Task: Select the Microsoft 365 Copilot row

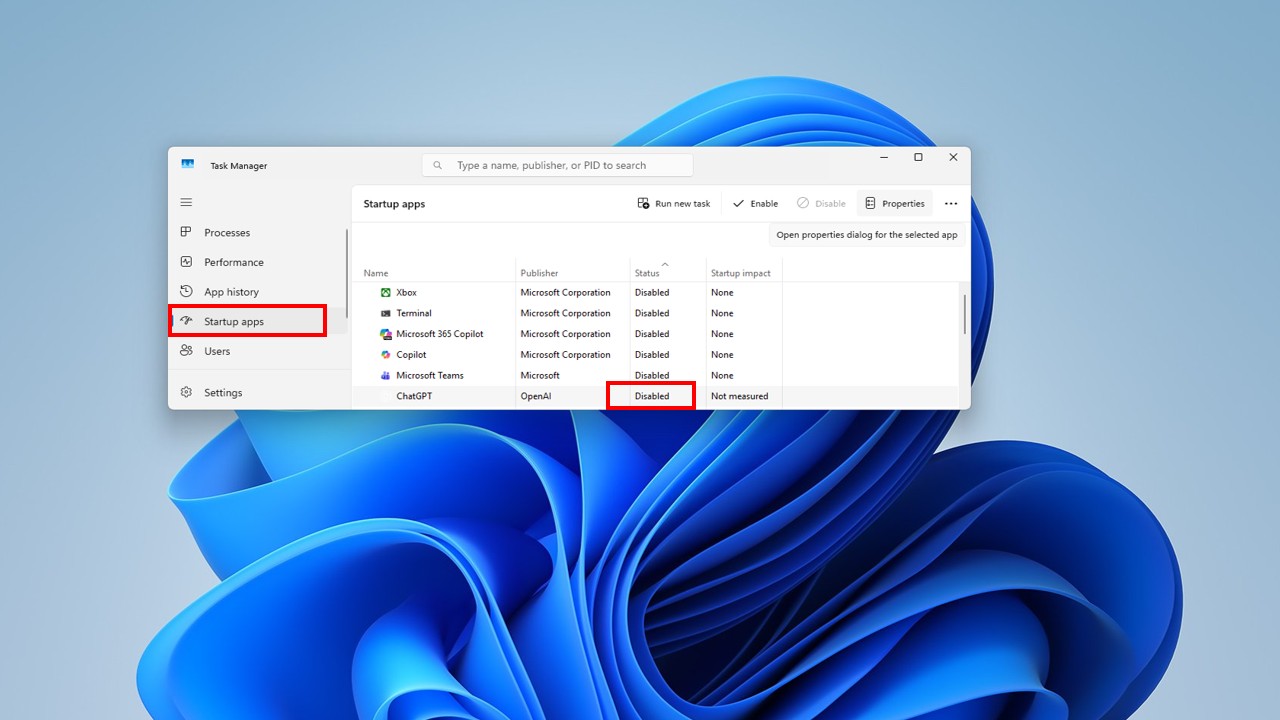Action: [440, 334]
